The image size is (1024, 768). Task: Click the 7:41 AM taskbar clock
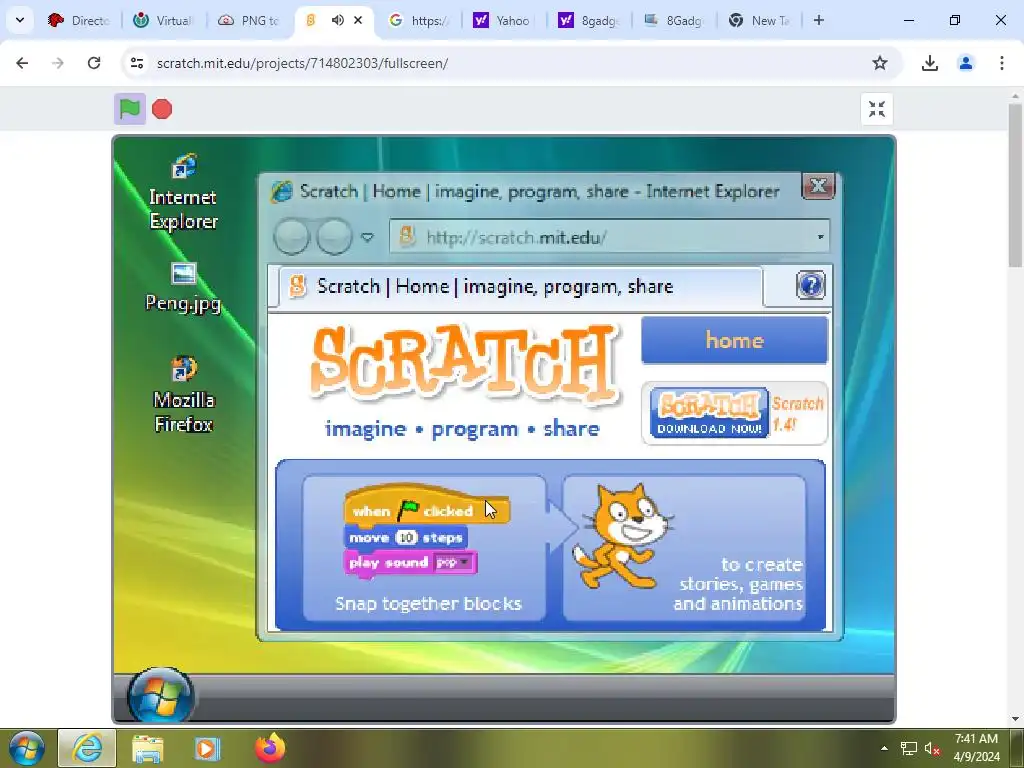click(976, 748)
